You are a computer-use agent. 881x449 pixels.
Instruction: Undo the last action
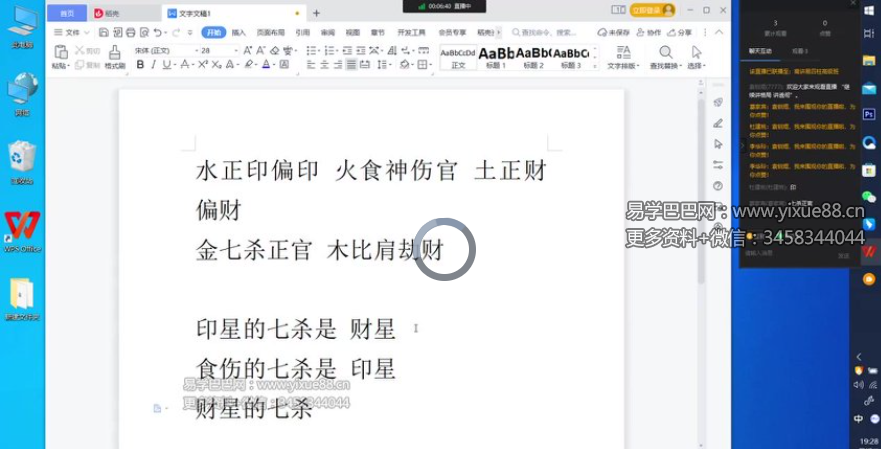158,33
